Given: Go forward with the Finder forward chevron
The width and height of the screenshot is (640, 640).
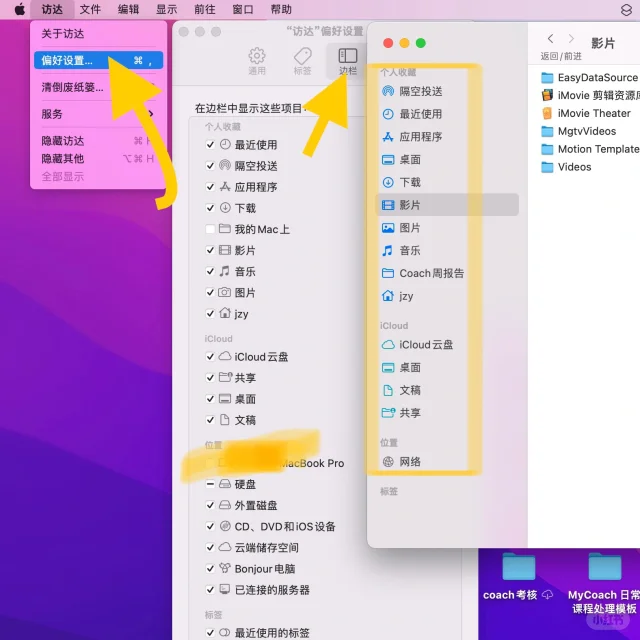Looking at the screenshot, I should 571,39.
